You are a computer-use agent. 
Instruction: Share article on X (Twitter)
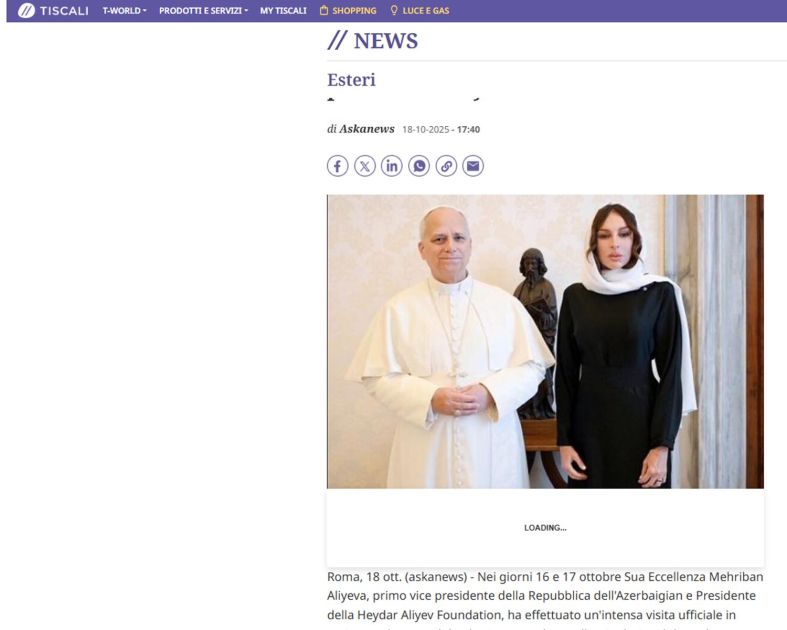coord(365,166)
